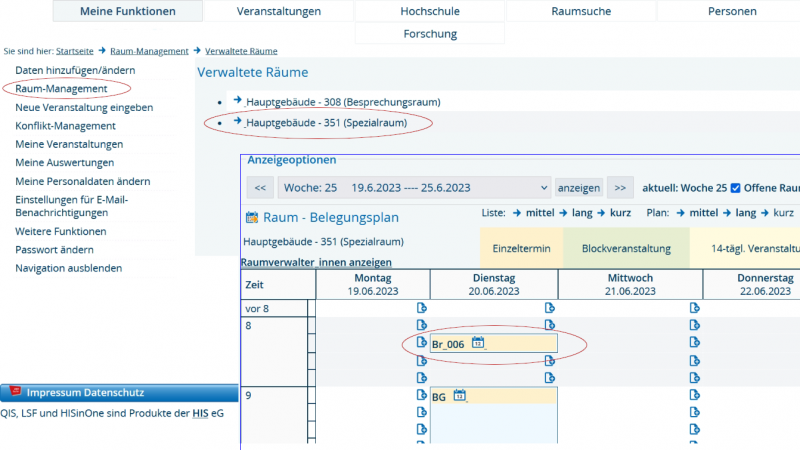Switch to Veranstaltungen tab
Image resolution: width=800 pixels, height=450 pixels.
(x=279, y=11)
